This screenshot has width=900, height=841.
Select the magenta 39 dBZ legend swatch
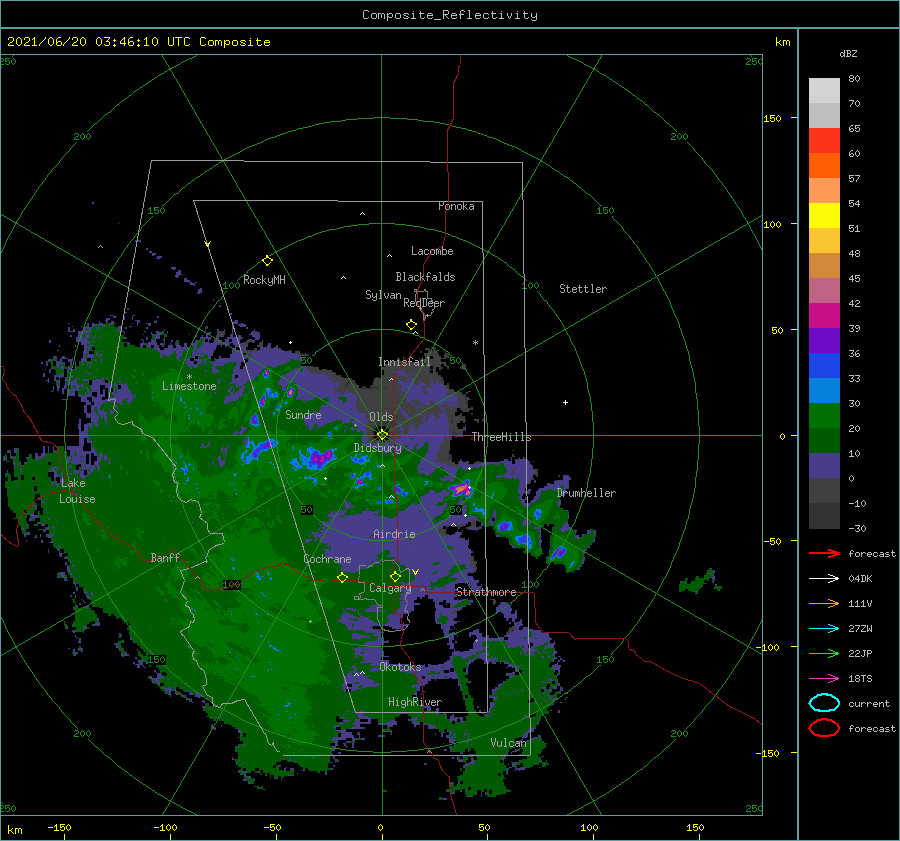point(824,315)
